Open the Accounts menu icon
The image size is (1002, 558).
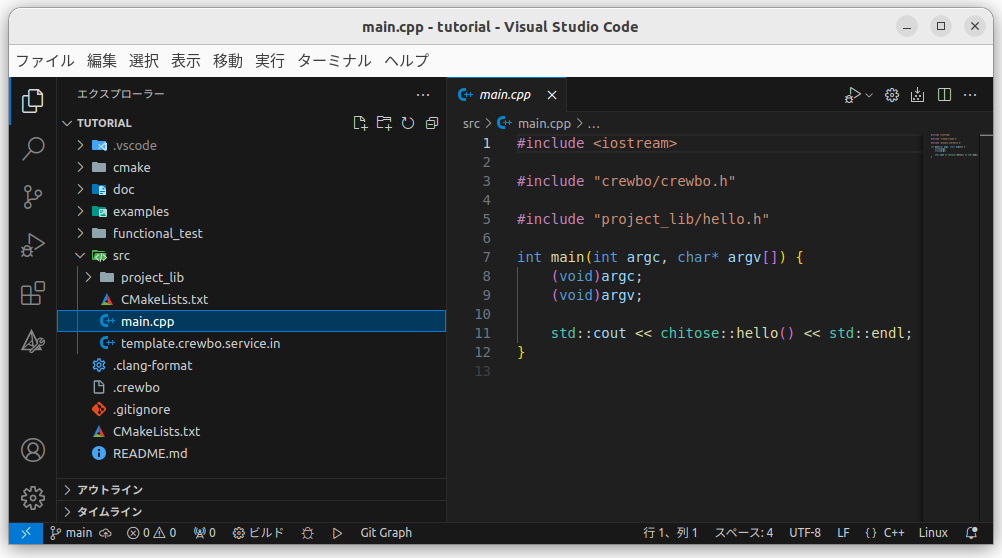pos(33,450)
